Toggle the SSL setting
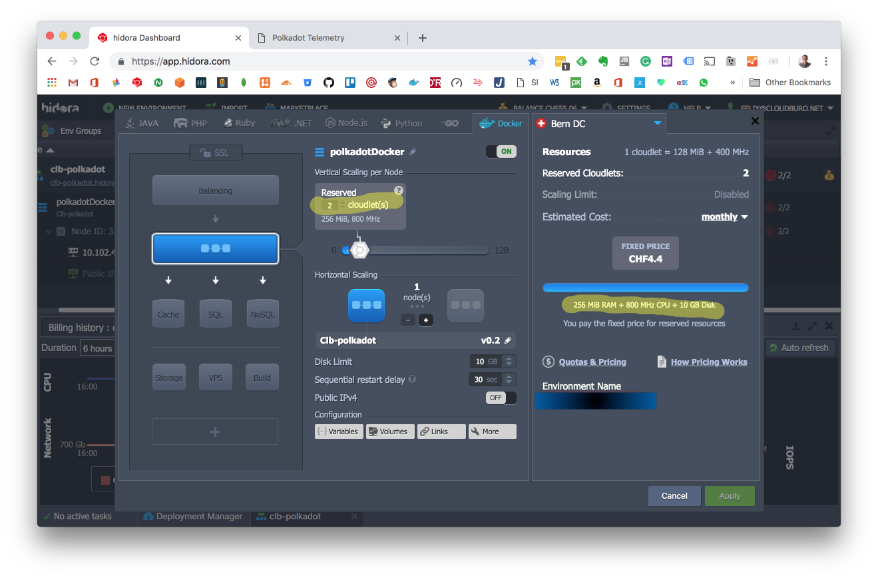 pyautogui.click(x=215, y=152)
